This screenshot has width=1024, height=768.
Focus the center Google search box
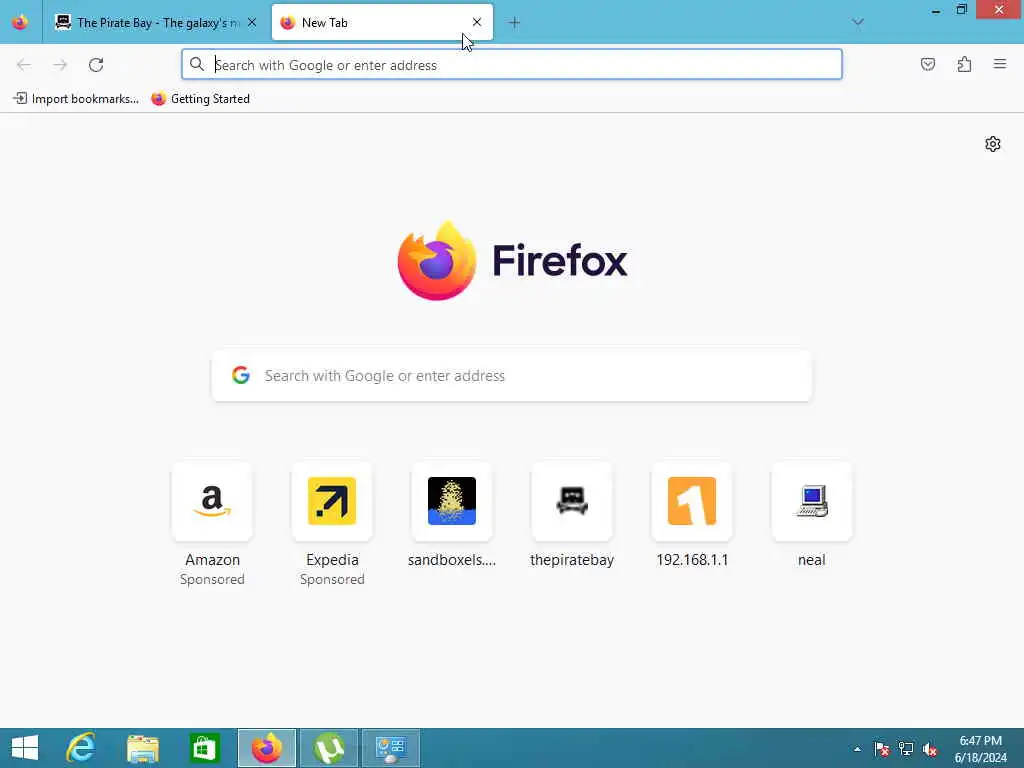pyautogui.click(x=511, y=376)
